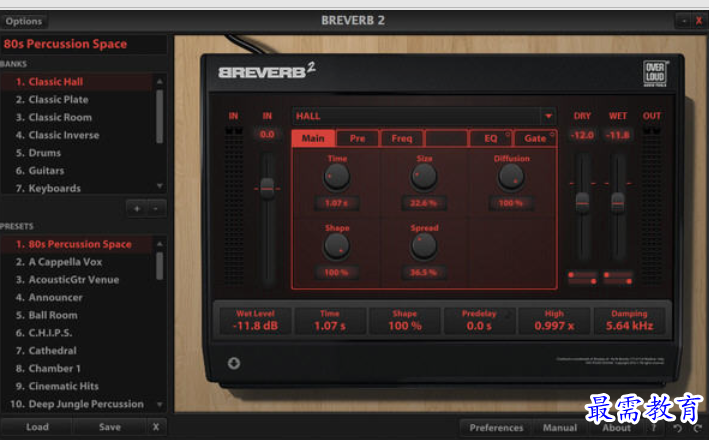This screenshot has height=440, width=709.
Task: Toggle the small icon in Predelay quick slot
Action: tap(508, 314)
